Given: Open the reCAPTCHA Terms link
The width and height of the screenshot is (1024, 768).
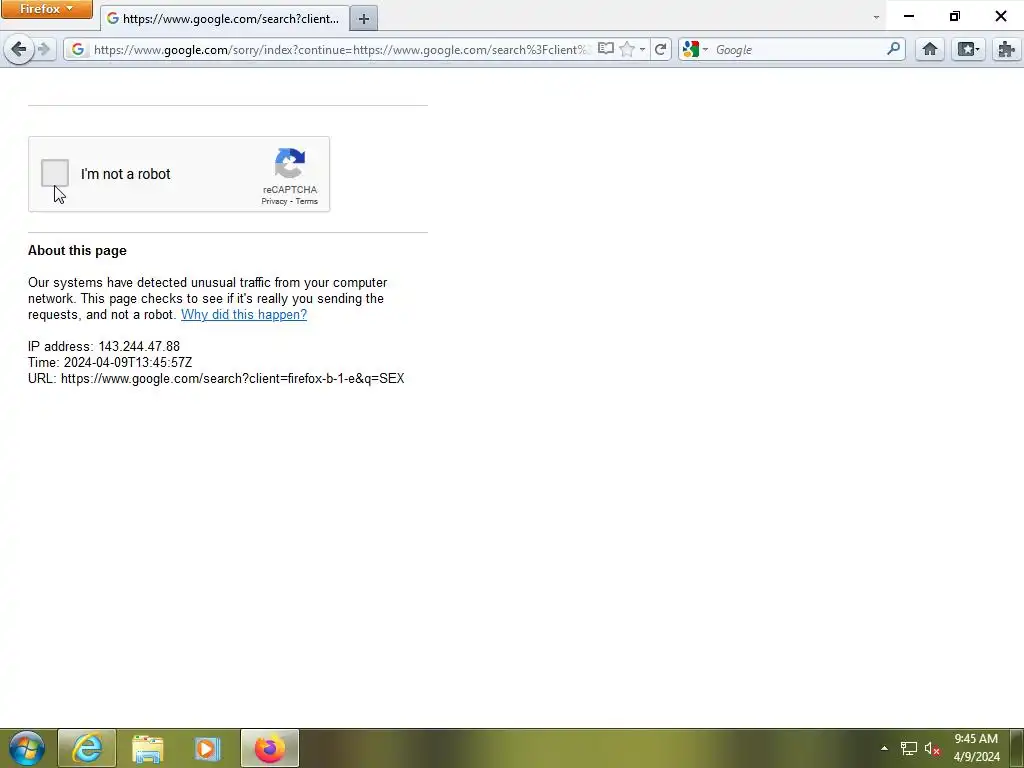Looking at the screenshot, I should pyautogui.click(x=306, y=201).
